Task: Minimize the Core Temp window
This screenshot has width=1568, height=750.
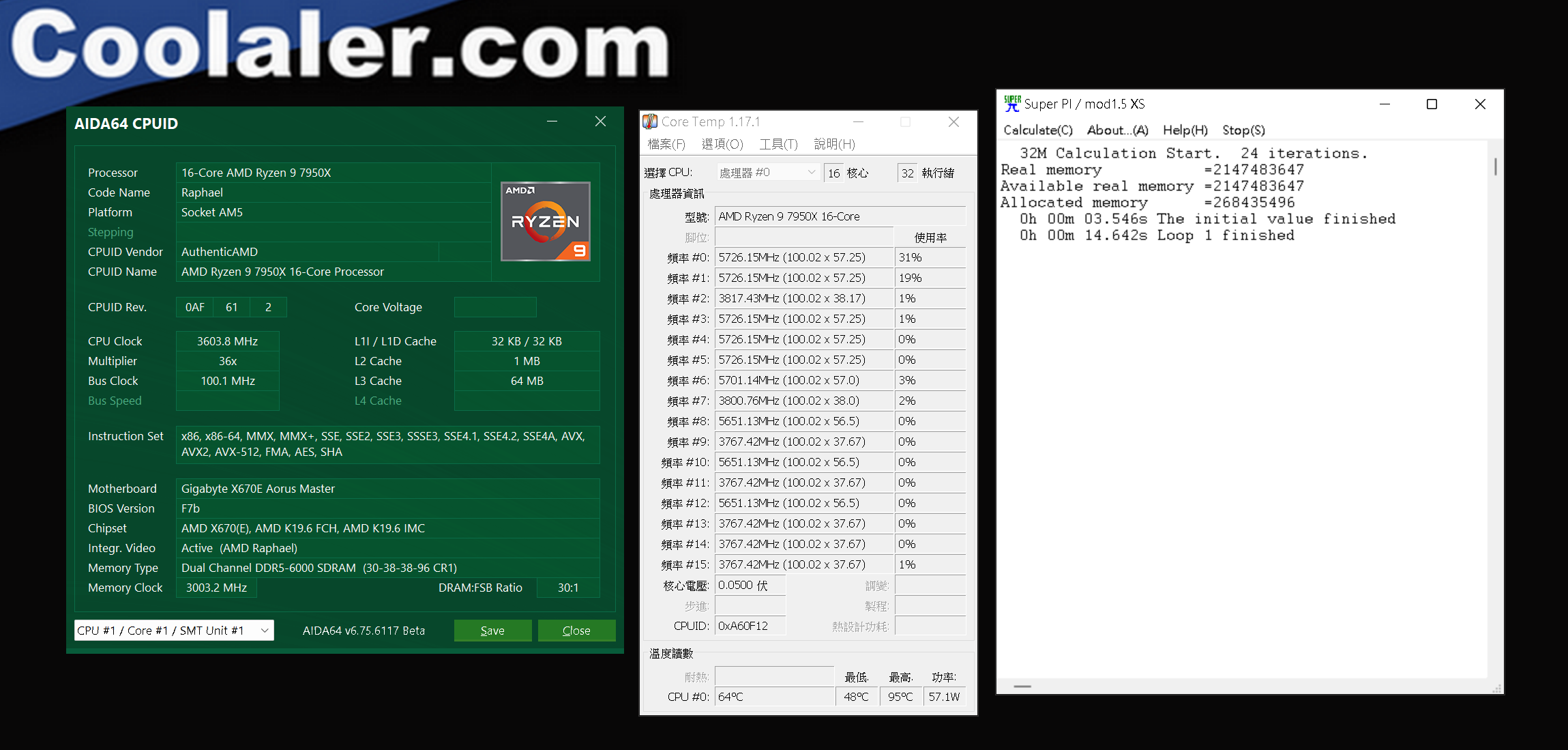Action: click(859, 121)
